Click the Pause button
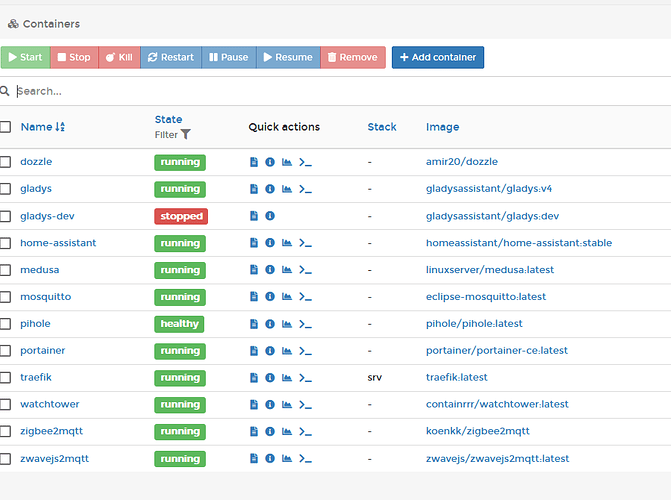This screenshot has width=671, height=500. point(229,57)
